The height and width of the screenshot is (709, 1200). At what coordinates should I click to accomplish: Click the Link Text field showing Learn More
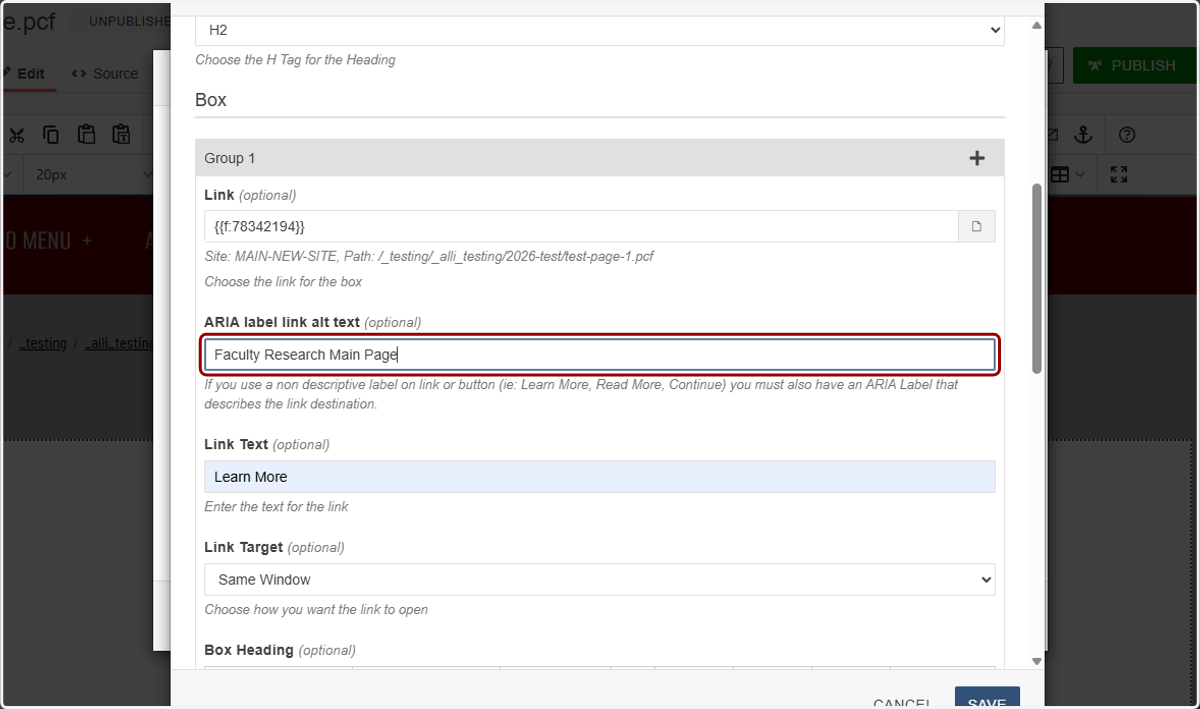pyautogui.click(x=600, y=476)
